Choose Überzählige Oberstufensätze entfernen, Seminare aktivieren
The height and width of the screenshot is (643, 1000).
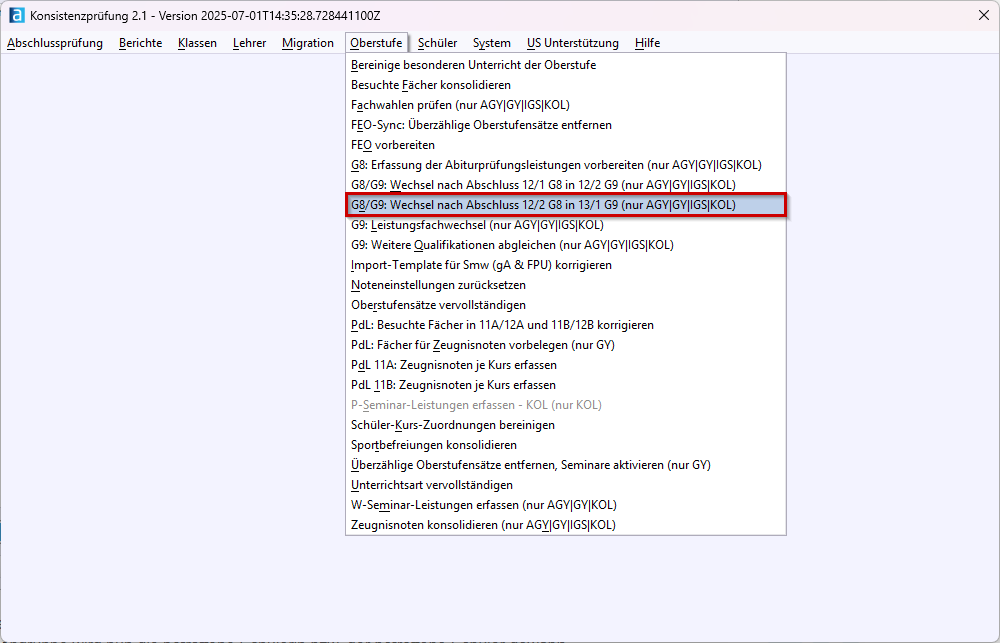(x=566, y=464)
